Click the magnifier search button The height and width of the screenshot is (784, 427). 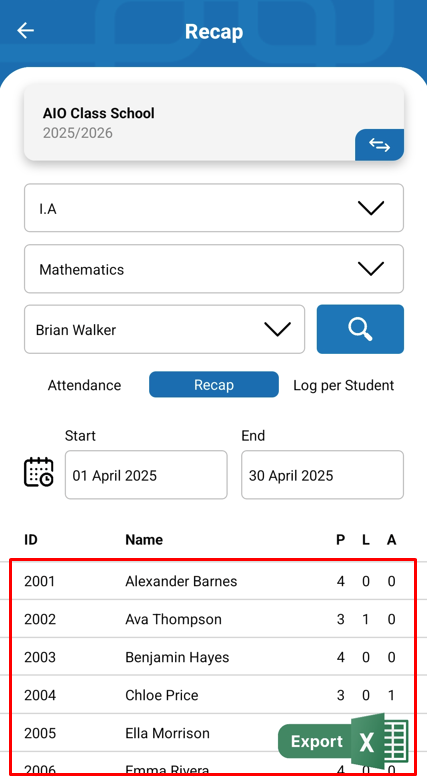tap(360, 329)
